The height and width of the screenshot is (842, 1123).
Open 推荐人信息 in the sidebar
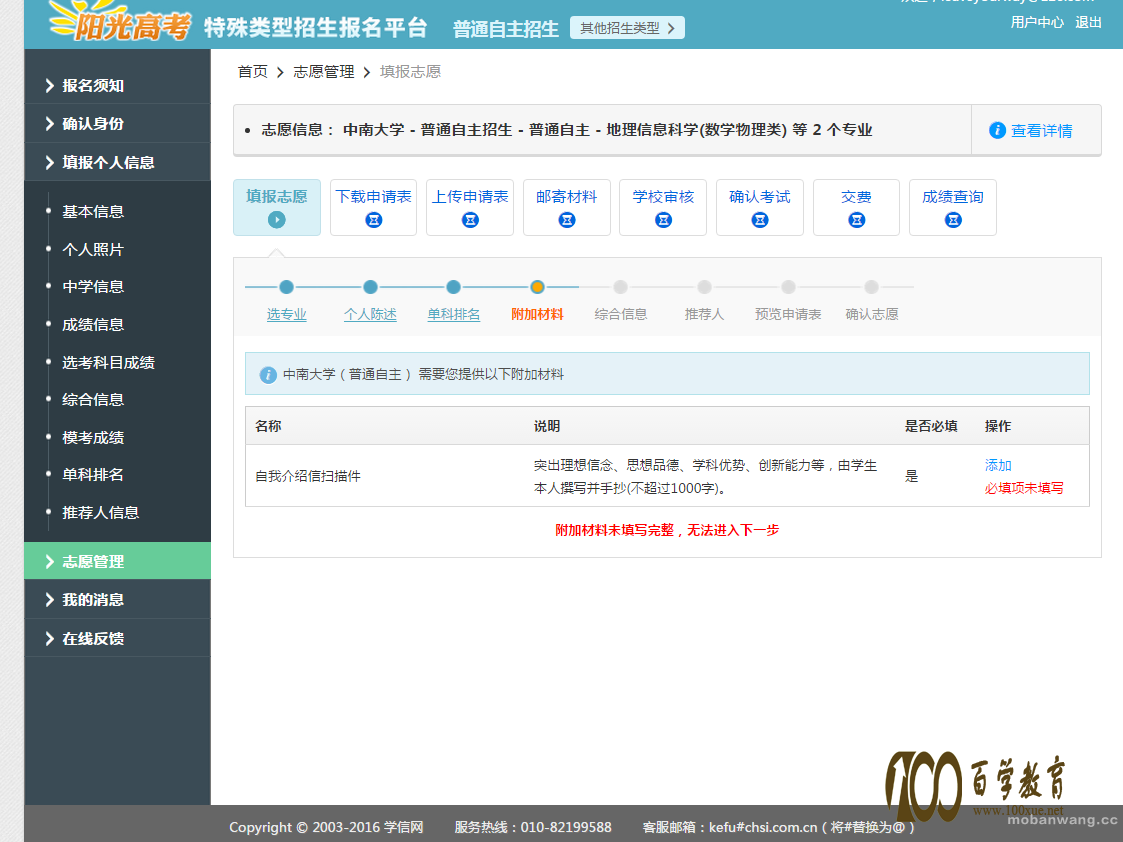[100, 513]
